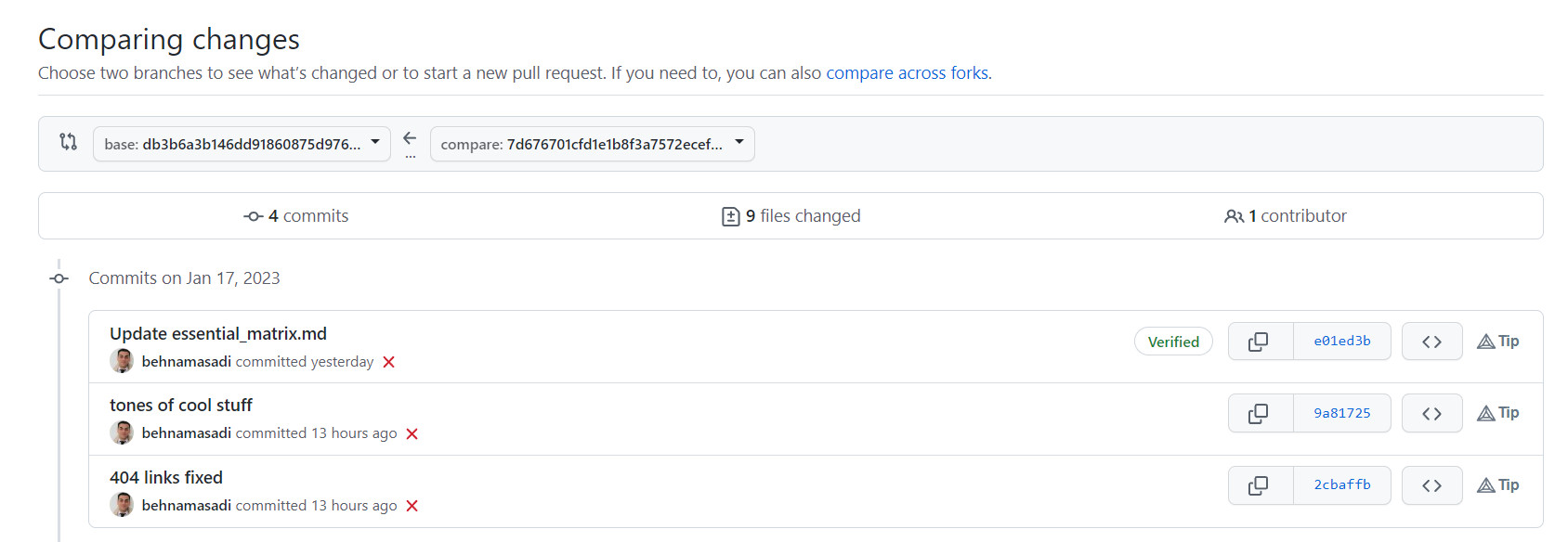Copy full SHA for commit e01ed3b
This screenshot has height=542, width=1568.
tap(1259, 342)
